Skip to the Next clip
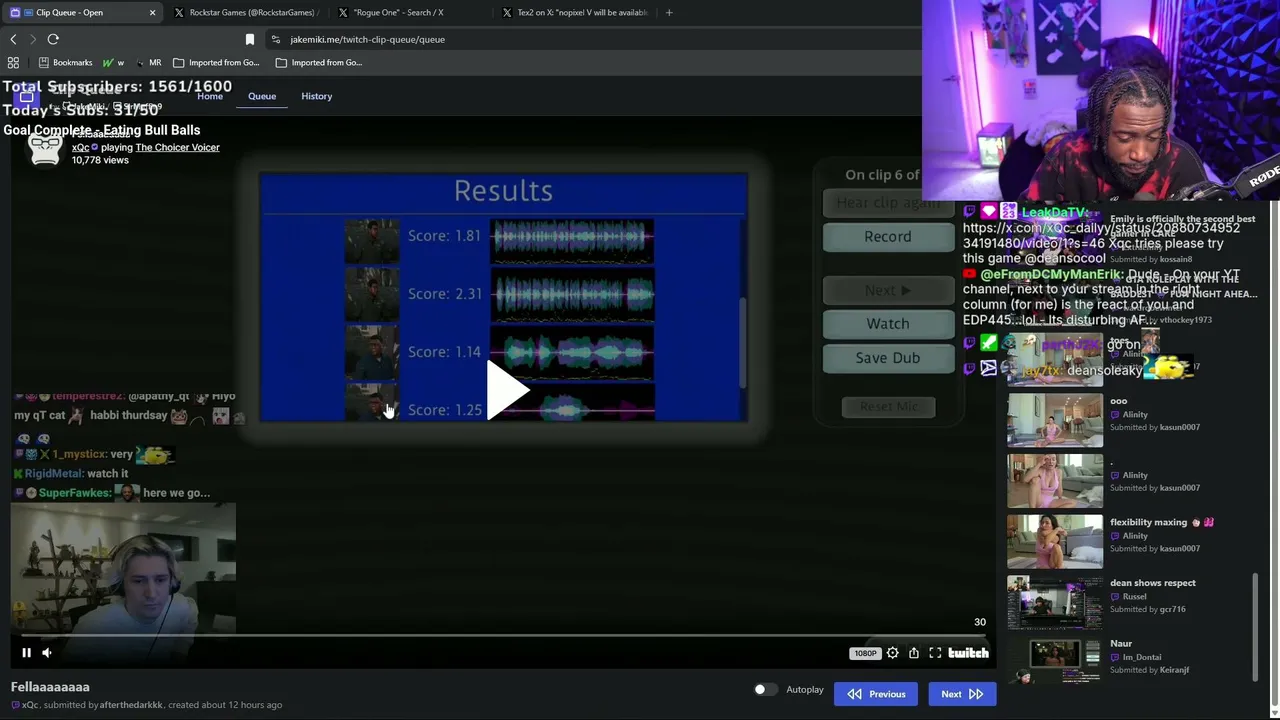1280x720 pixels. (x=962, y=694)
